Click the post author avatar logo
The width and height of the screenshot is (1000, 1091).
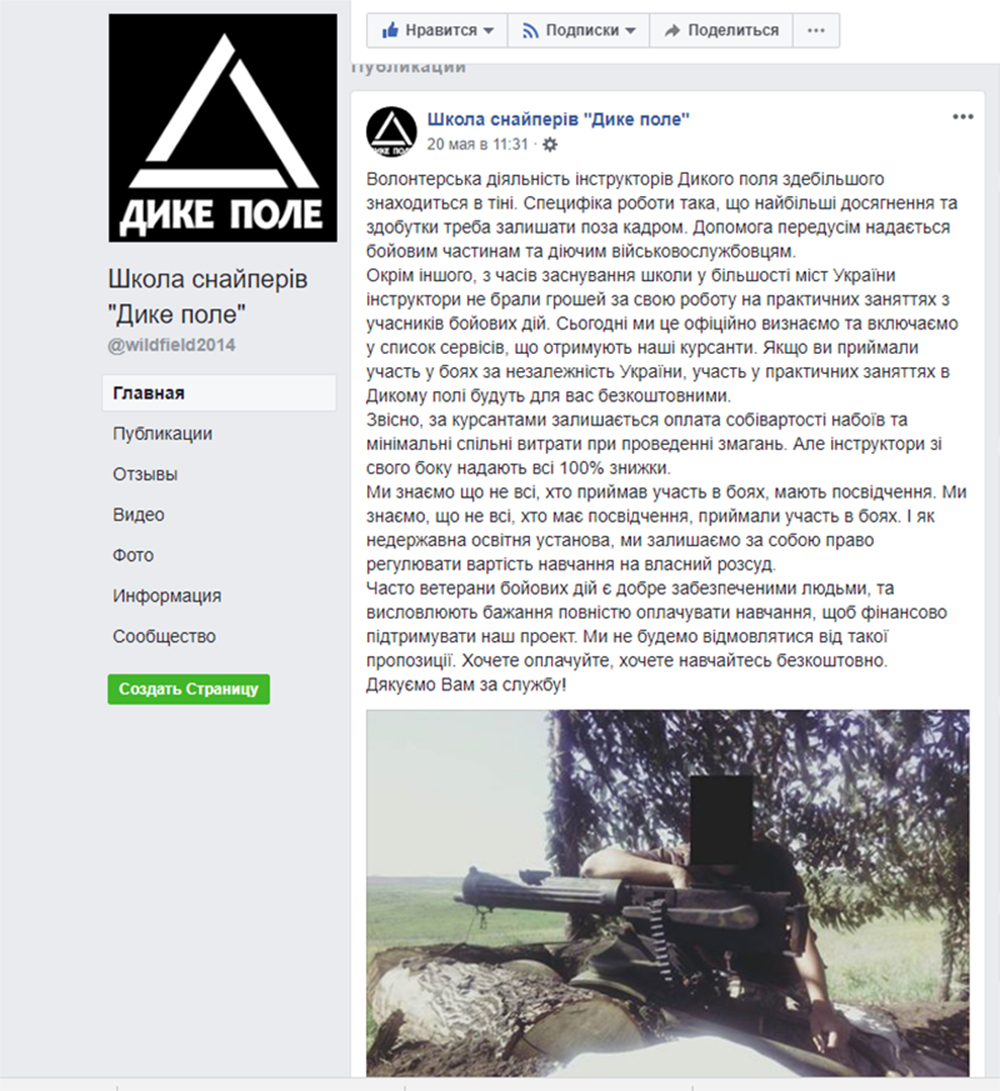(x=392, y=132)
